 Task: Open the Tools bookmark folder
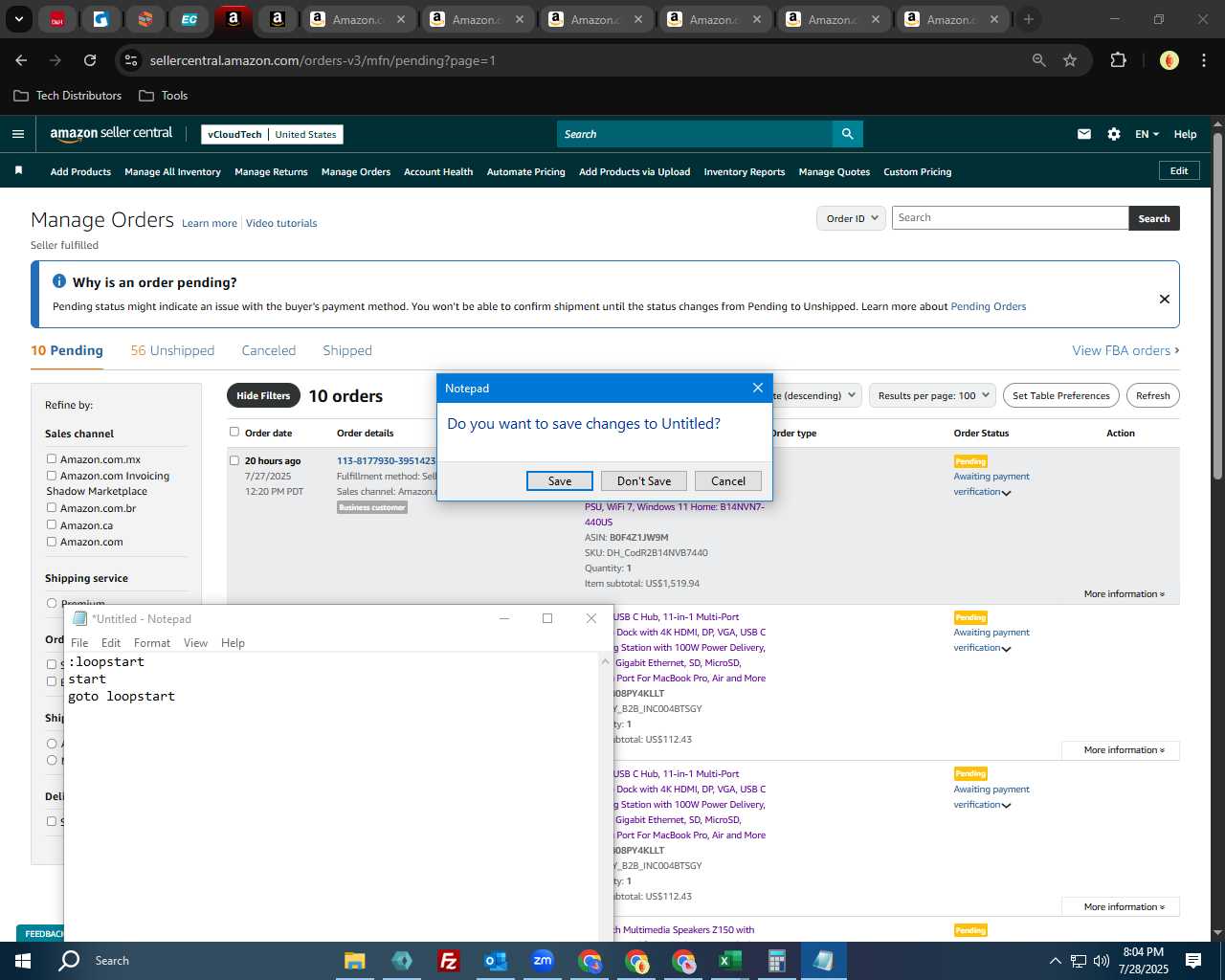click(x=163, y=96)
